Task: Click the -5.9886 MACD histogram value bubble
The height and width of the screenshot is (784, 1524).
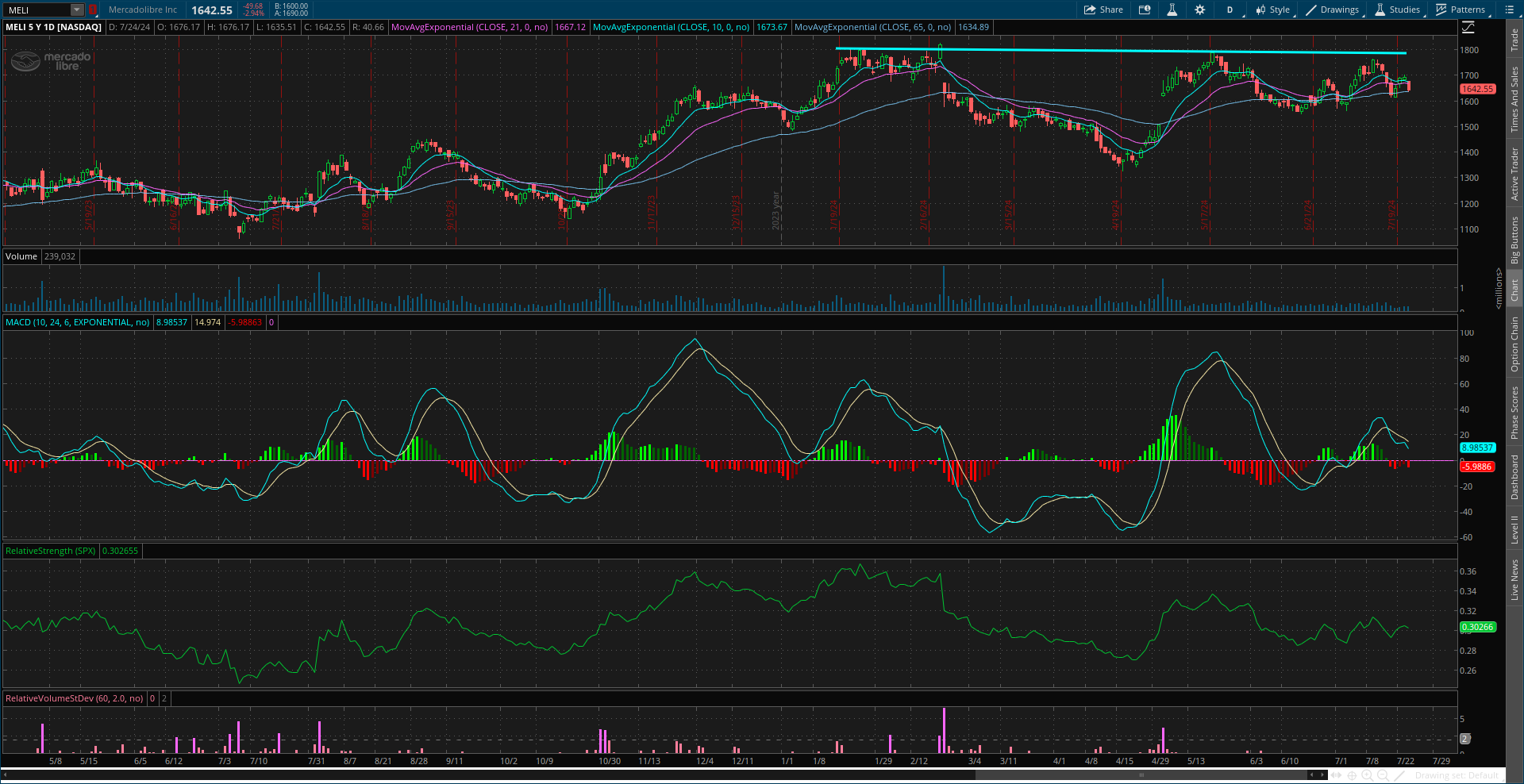Action: [x=1477, y=467]
